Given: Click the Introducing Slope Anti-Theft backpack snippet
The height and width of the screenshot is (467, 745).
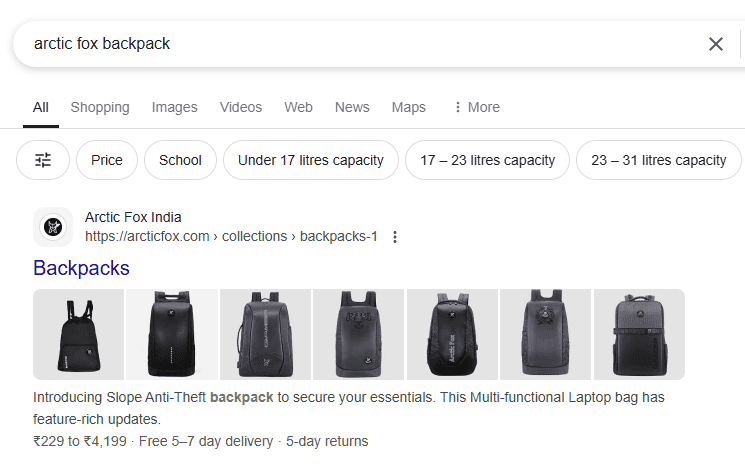Looking at the screenshot, I should pyautogui.click(x=349, y=408).
